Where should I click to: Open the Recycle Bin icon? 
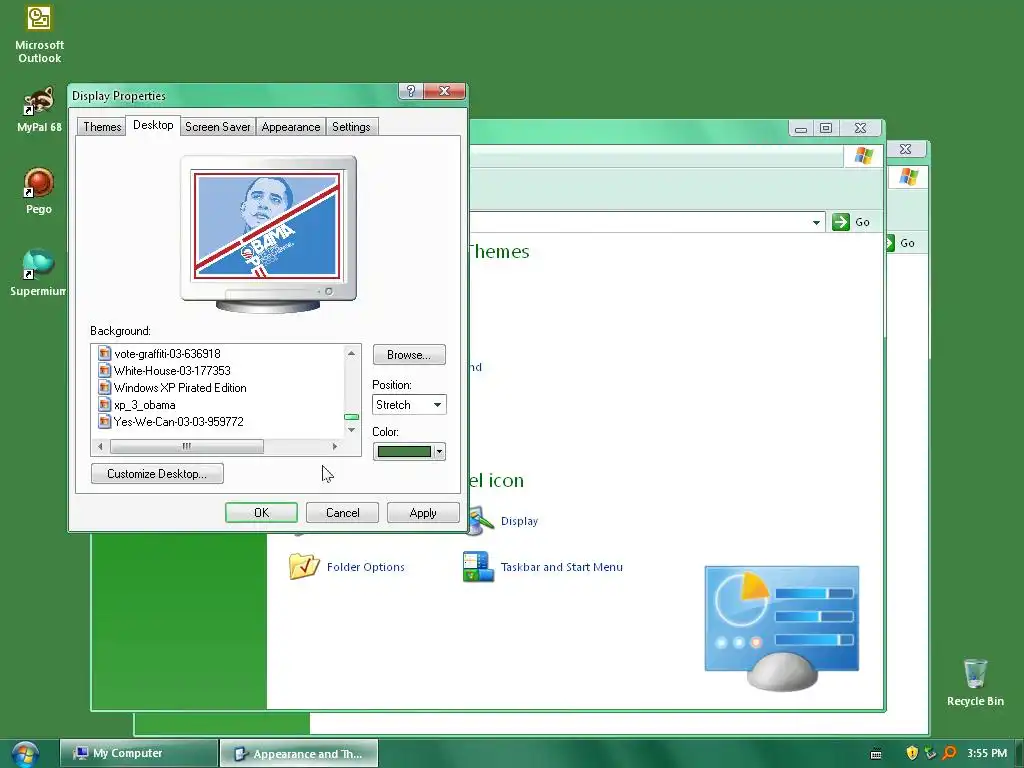tap(975, 682)
